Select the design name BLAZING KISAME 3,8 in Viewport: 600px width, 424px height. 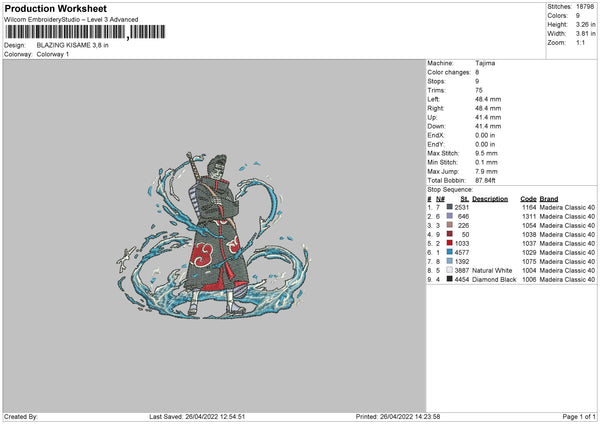coord(72,45)
